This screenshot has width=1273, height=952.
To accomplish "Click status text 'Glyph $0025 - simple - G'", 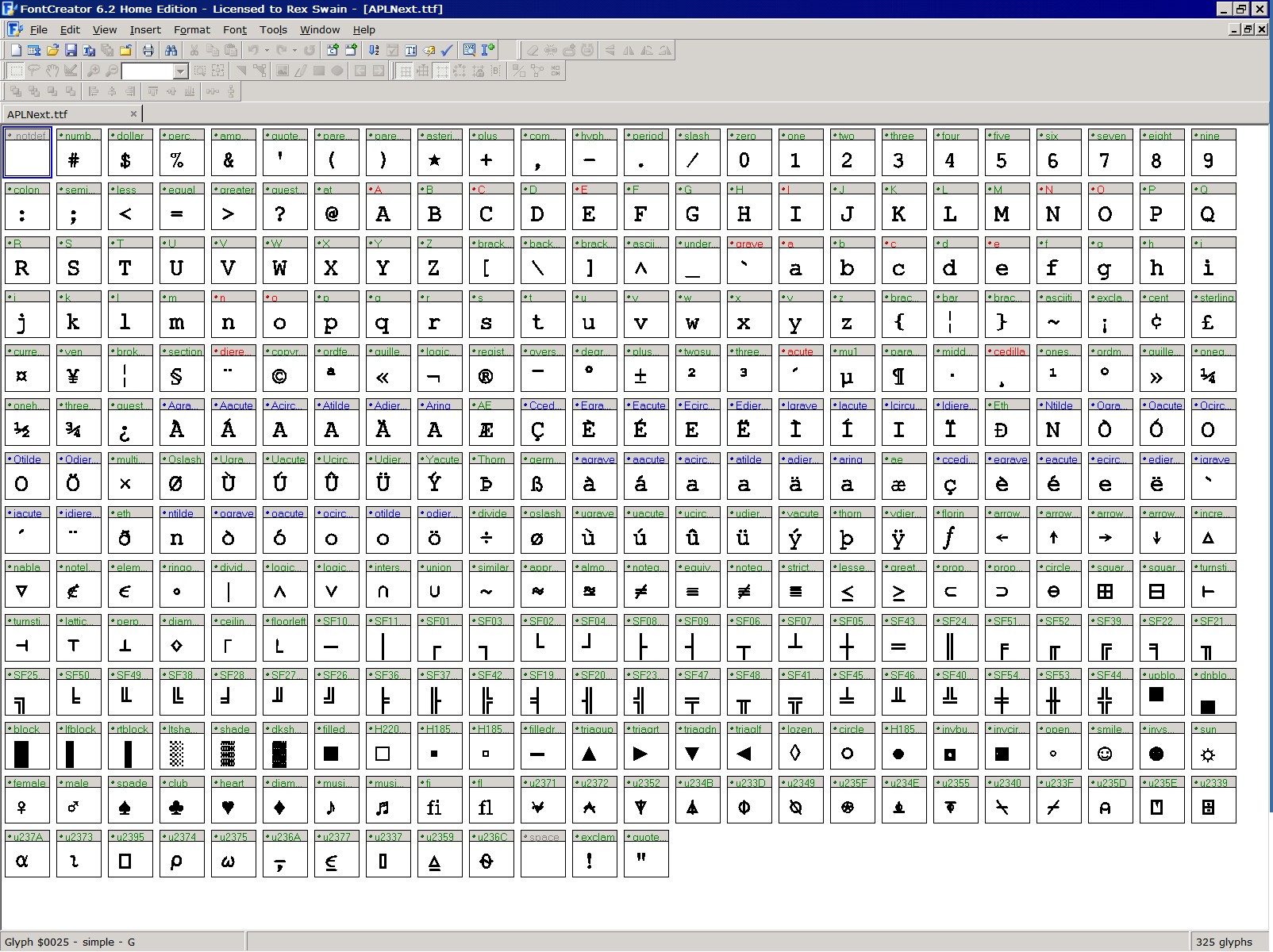I will click(70, 942).
